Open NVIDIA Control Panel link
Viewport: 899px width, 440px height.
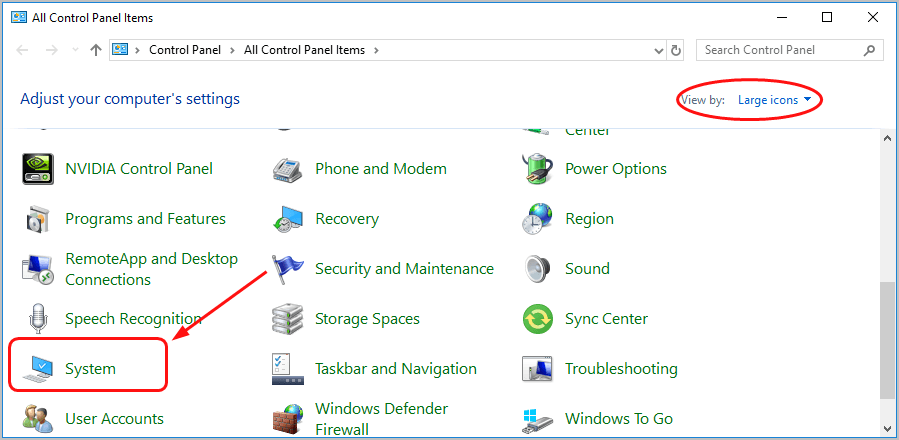click(139, 169)
